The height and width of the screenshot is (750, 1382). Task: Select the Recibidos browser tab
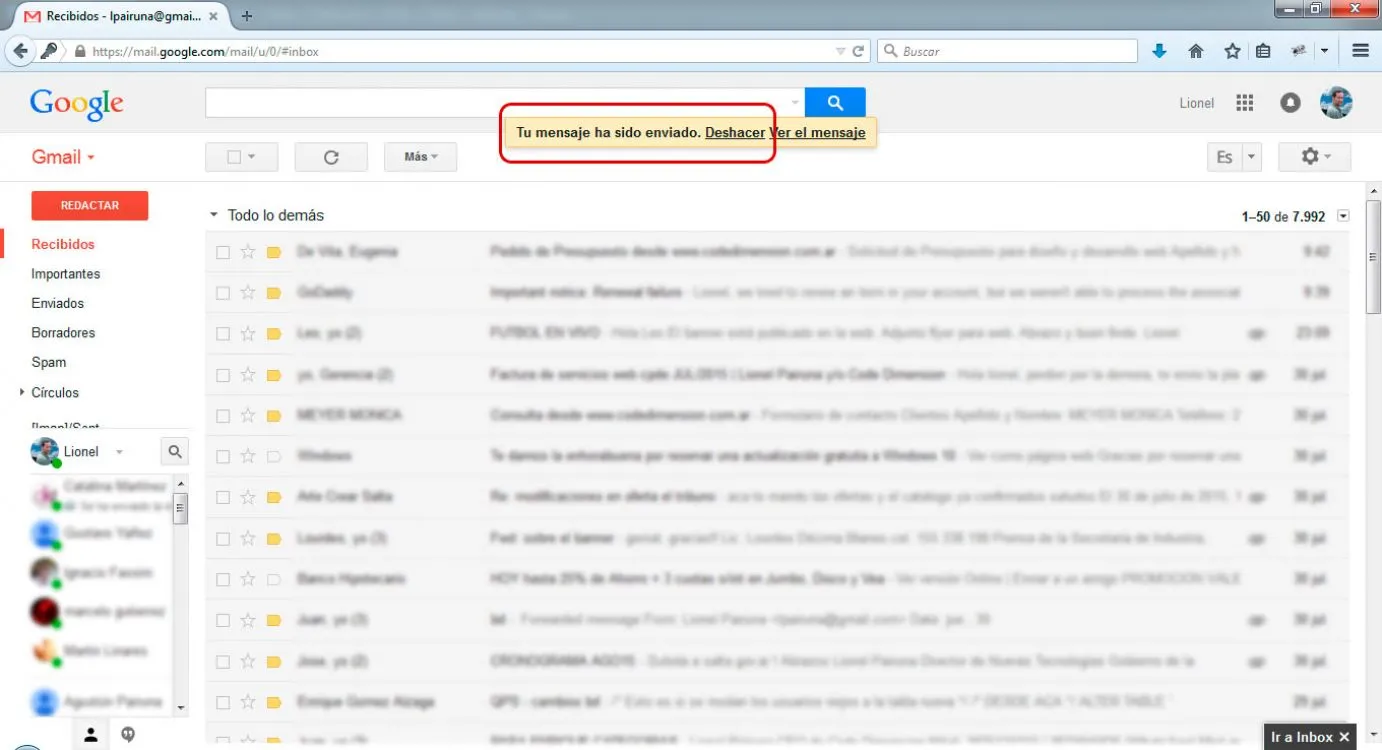click(x=122, y=16)
